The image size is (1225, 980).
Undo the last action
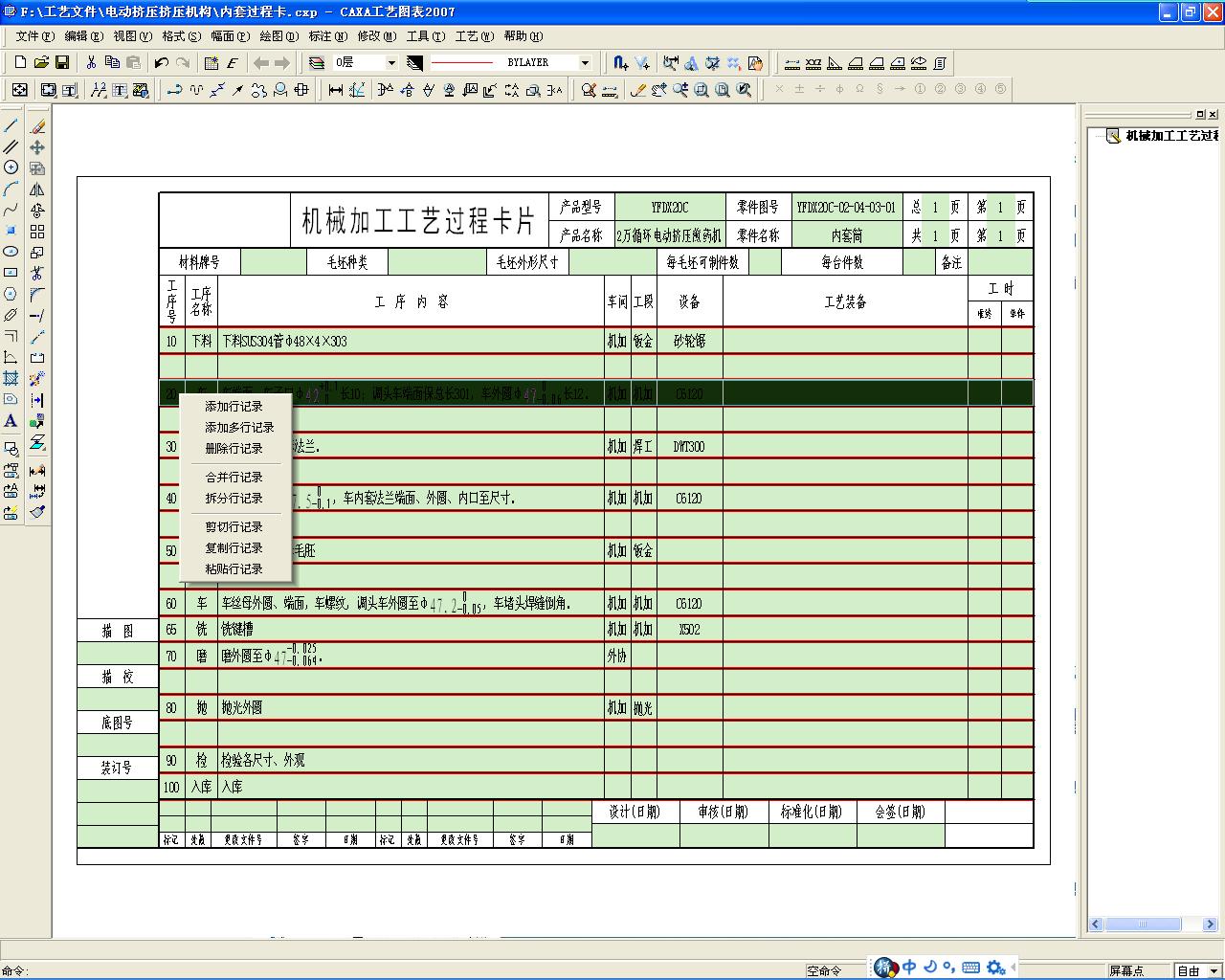[161, 63]
